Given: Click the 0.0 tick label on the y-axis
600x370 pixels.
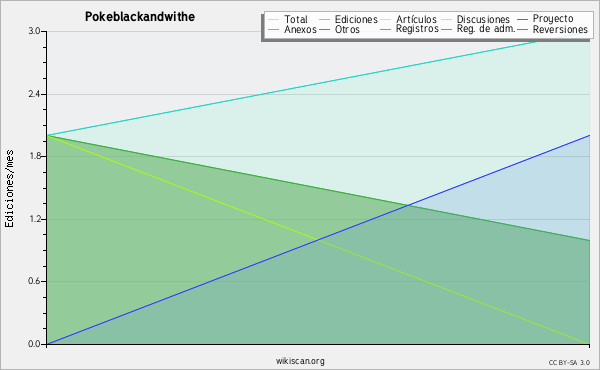Looking at the screenshot, I should (x=34, y=344).
